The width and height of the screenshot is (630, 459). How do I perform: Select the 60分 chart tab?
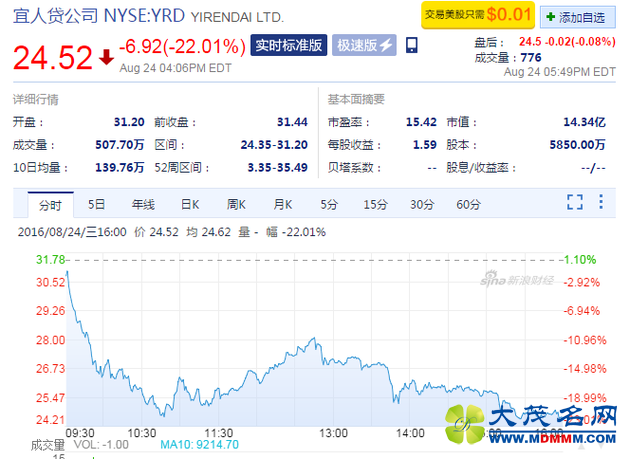[468, 204]
